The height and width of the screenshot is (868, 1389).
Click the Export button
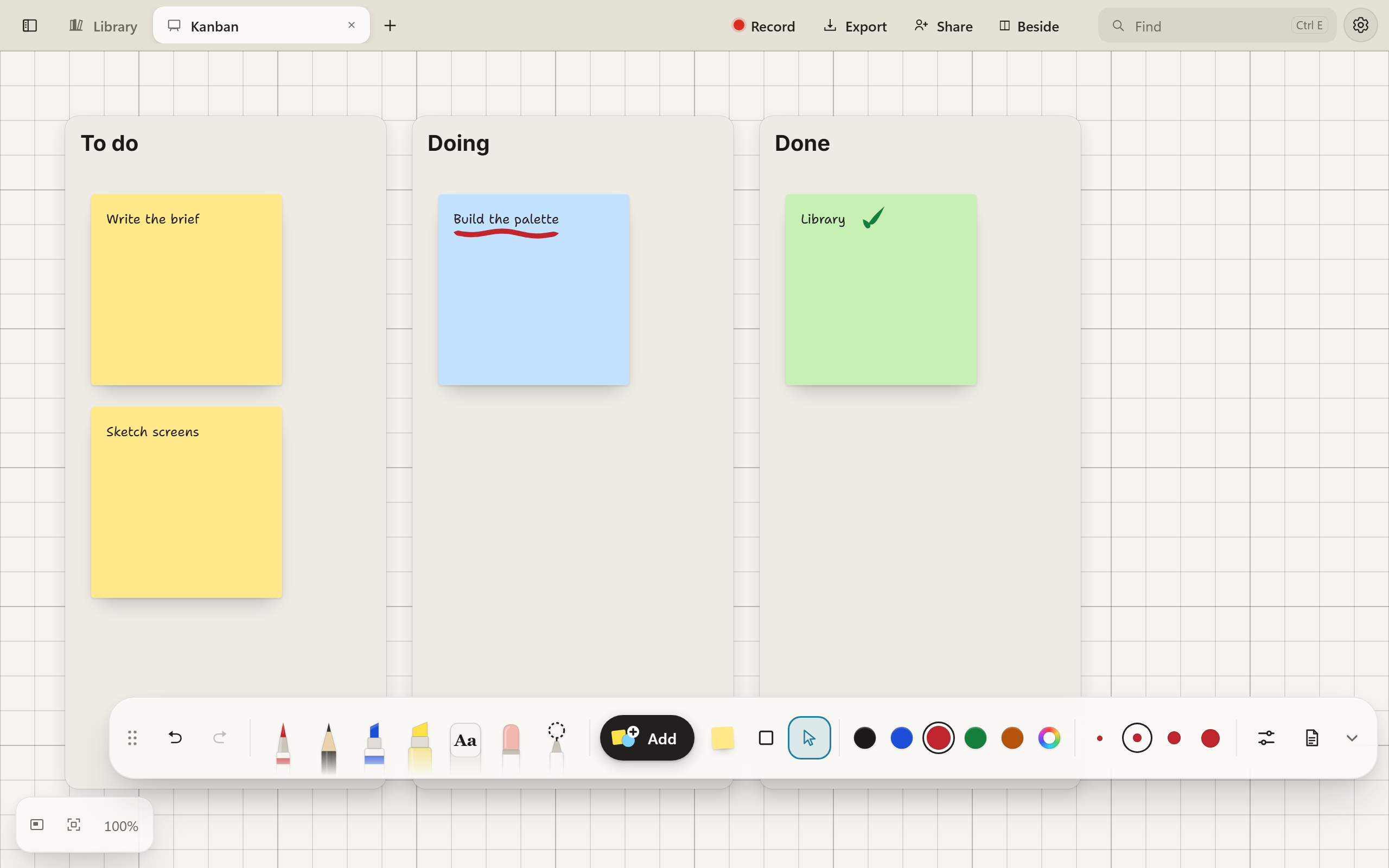(855, 26)
